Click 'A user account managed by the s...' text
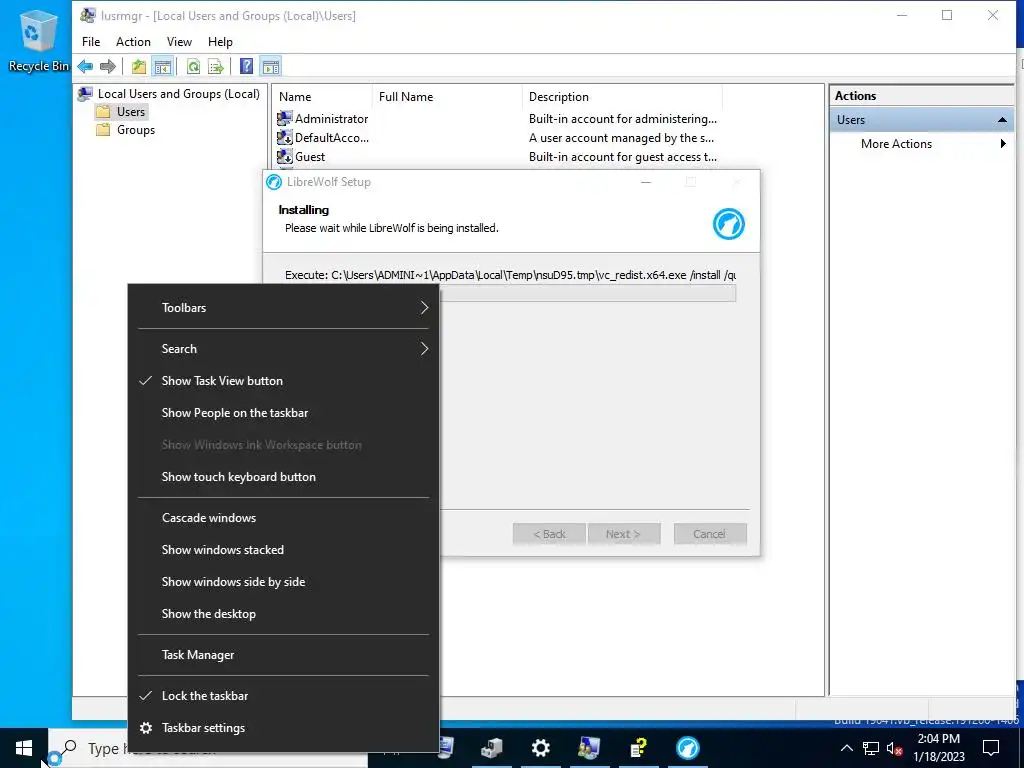 pyautogui.click(x=621, y=138)
